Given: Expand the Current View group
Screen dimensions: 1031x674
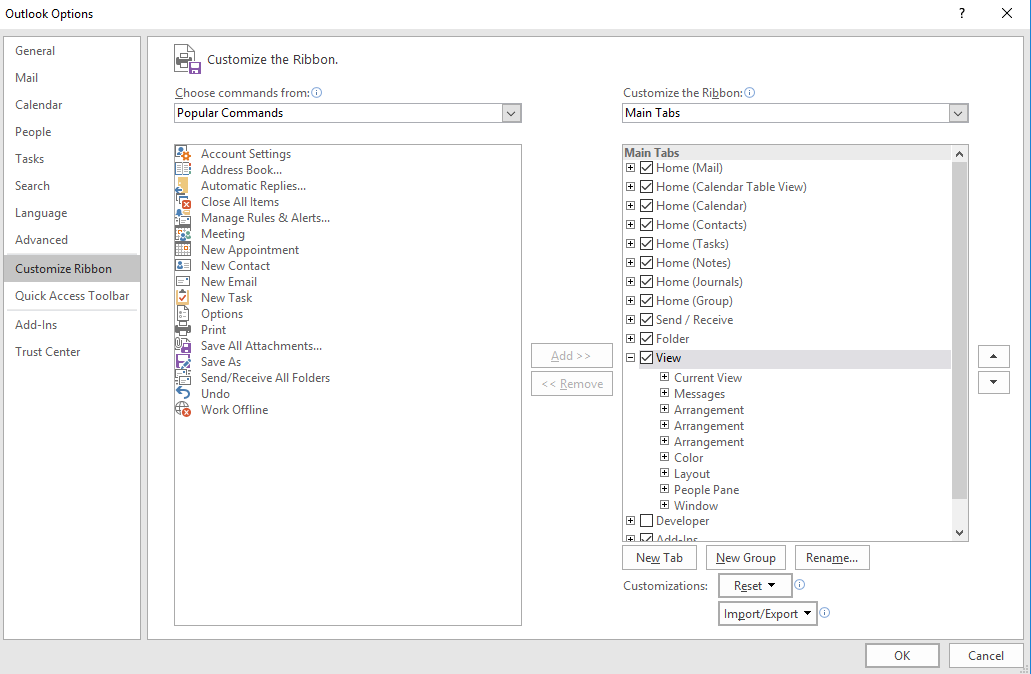Looking at the screenshot, I should (x=664, y=377).
